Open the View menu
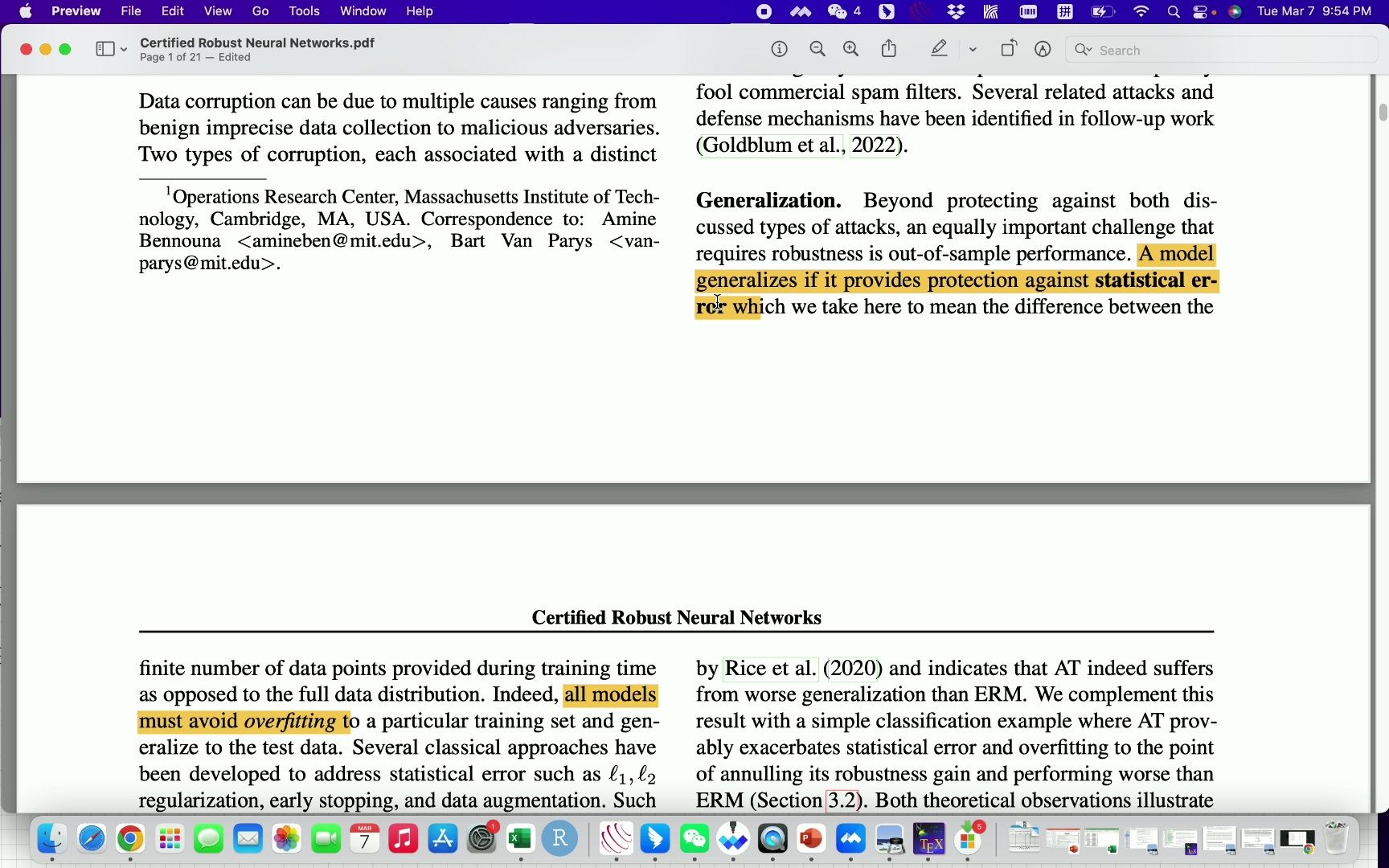The image size is (1389, 868). [x=217, y=11]
